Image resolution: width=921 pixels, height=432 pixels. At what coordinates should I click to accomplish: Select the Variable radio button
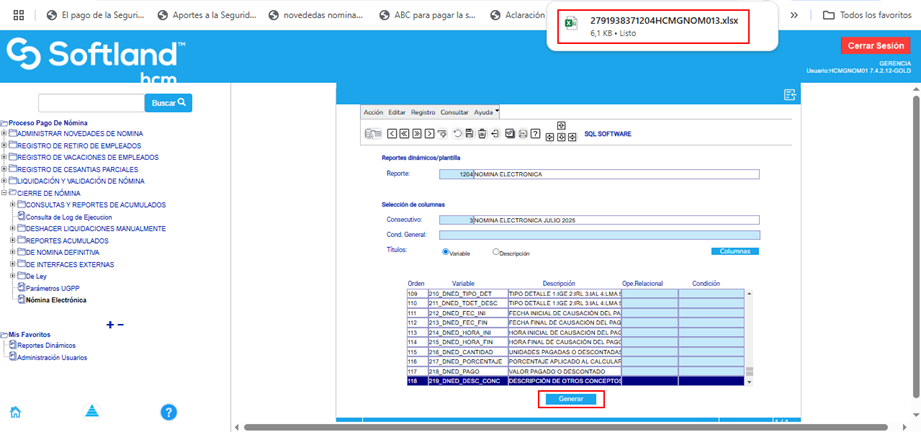tap(446, 252)
